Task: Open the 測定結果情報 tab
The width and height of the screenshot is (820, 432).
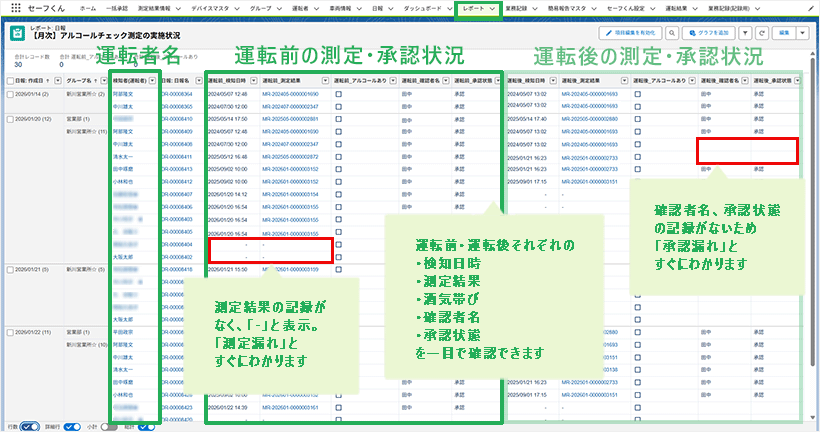Action: [x=154, y=8]
